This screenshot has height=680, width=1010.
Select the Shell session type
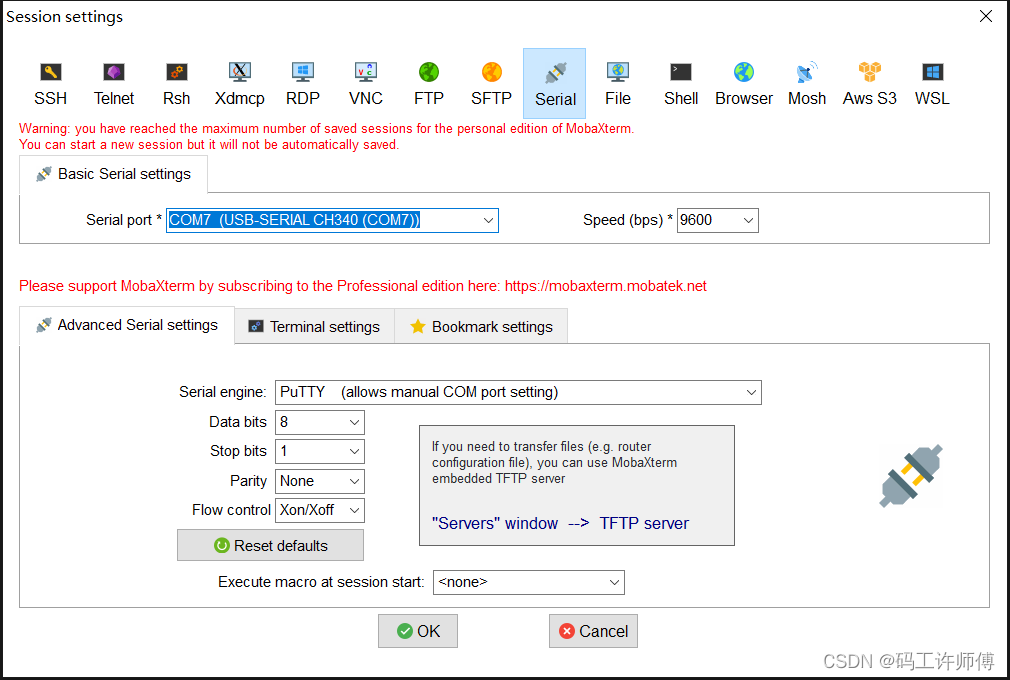coord(681,84)
